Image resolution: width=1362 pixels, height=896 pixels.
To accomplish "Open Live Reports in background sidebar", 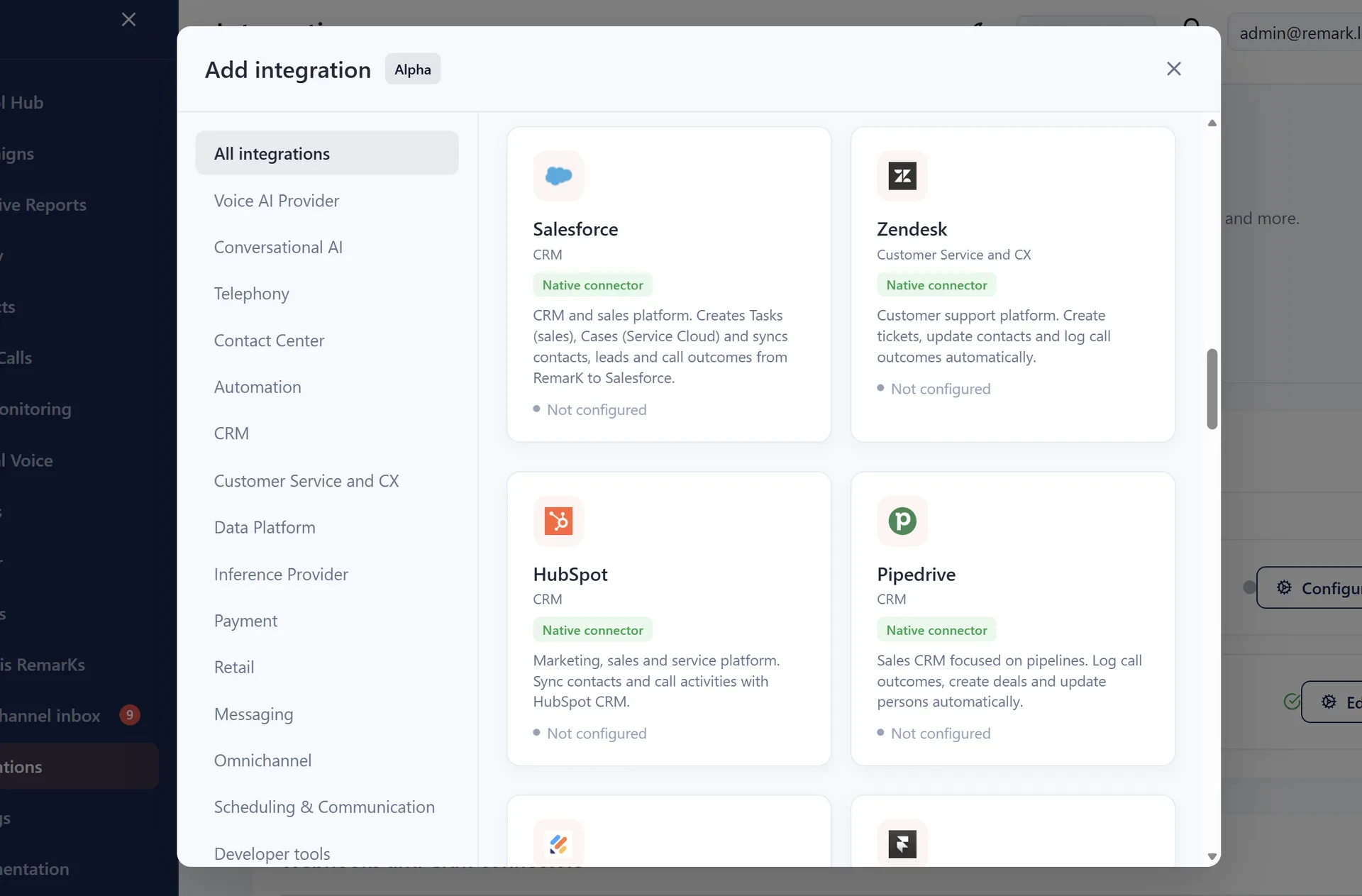I will coord(43,205).
